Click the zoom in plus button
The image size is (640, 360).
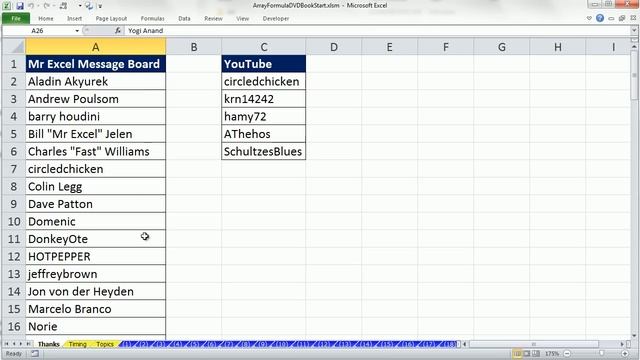pos(625,353)
